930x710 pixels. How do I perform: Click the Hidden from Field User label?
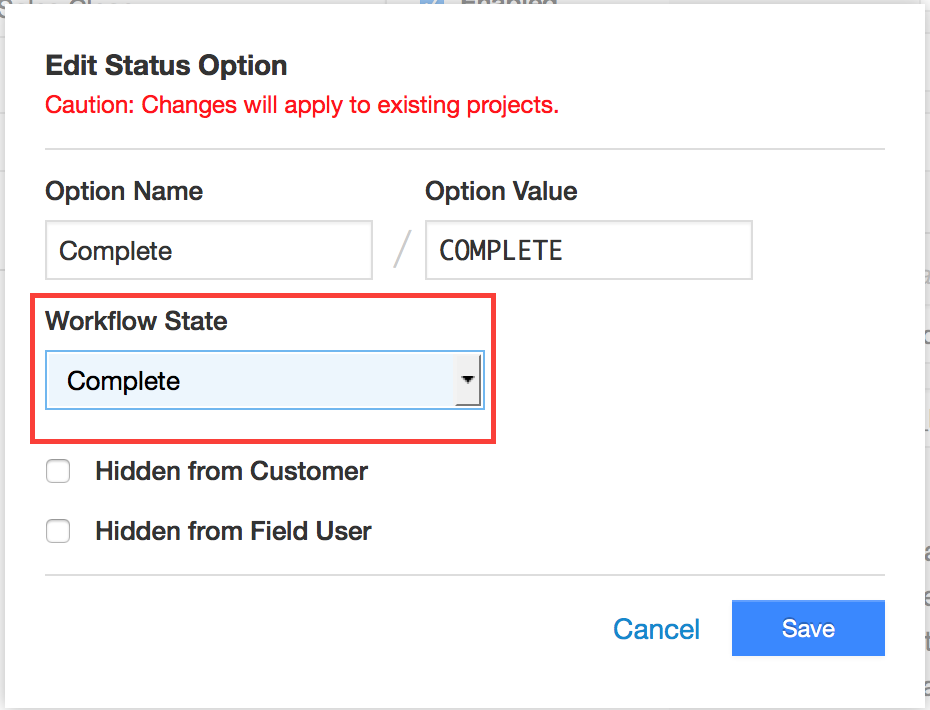click(233, 531)
